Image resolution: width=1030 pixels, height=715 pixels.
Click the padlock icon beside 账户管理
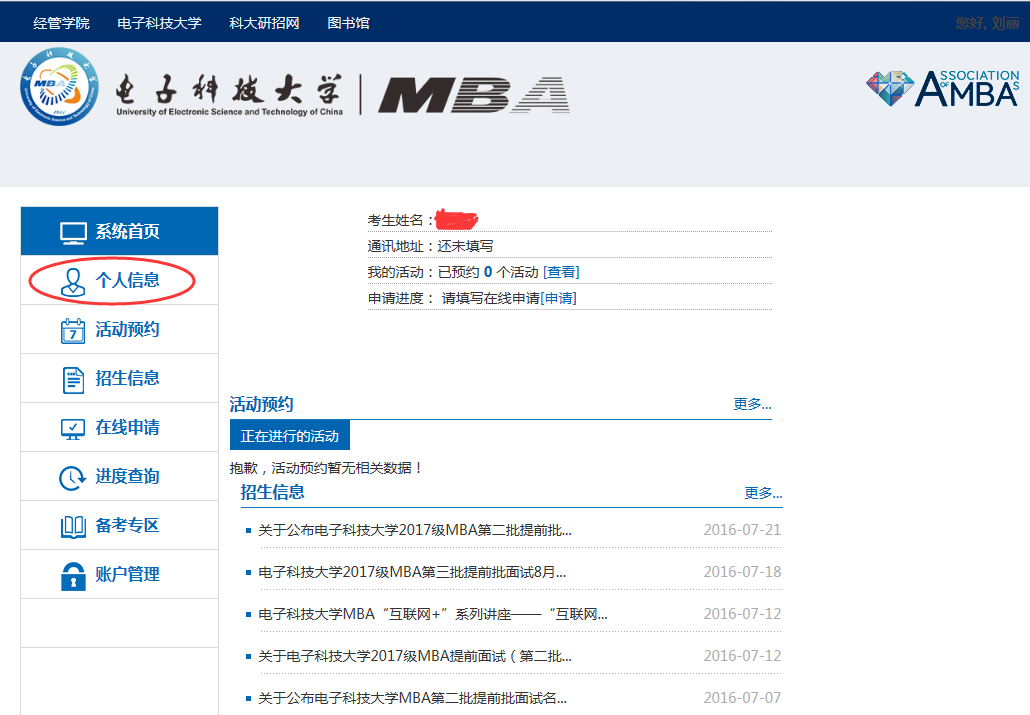click(73, 576)
